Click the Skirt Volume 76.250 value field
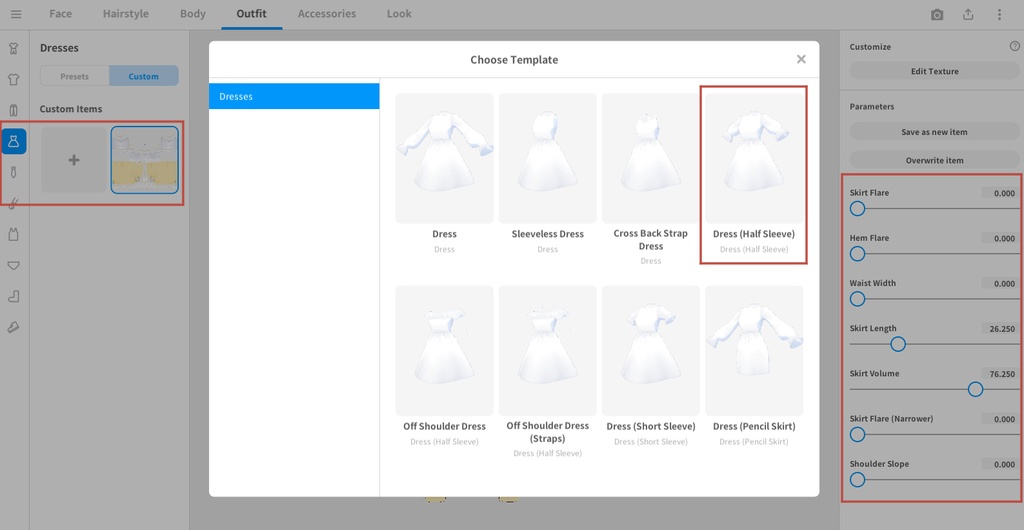 tap(999, 374)
